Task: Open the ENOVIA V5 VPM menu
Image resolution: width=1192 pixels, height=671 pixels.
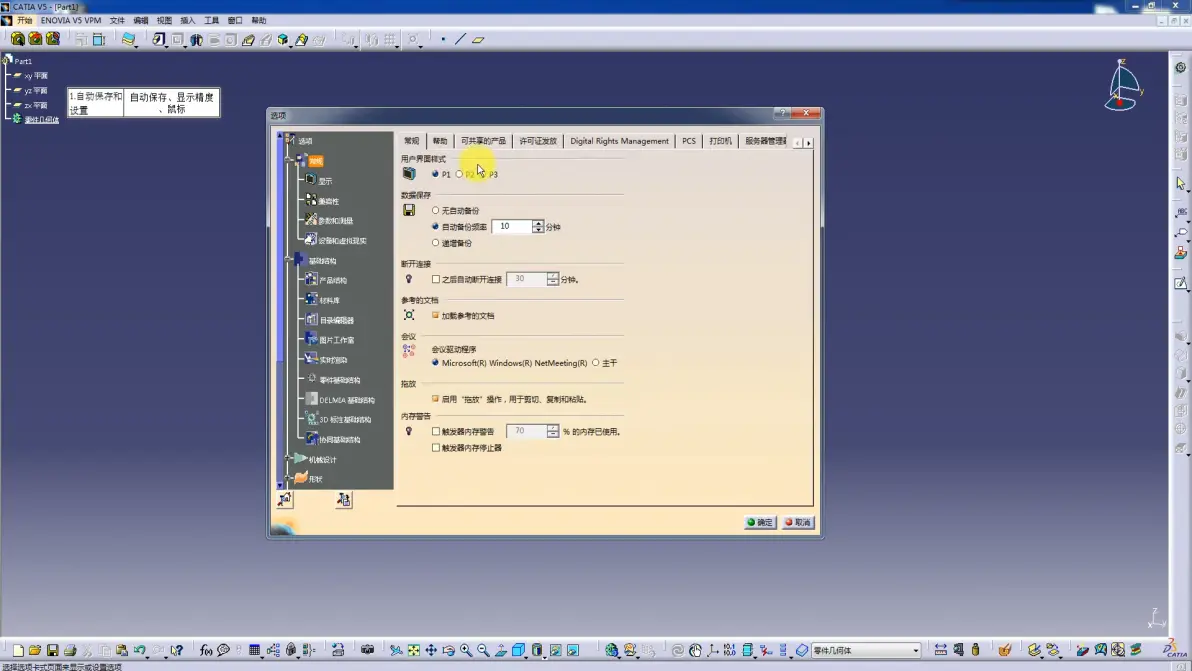Action: coord(71,21)
